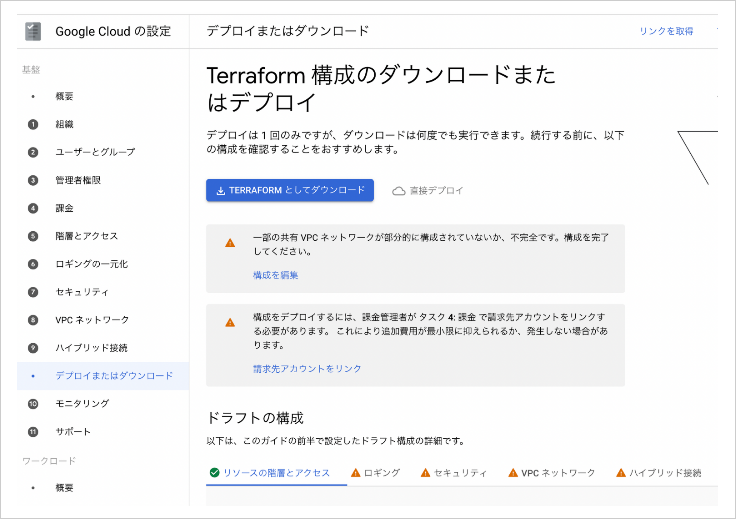Click リンクを取得 in the header
The image size is (736, 519).
(x=666, y=31)
